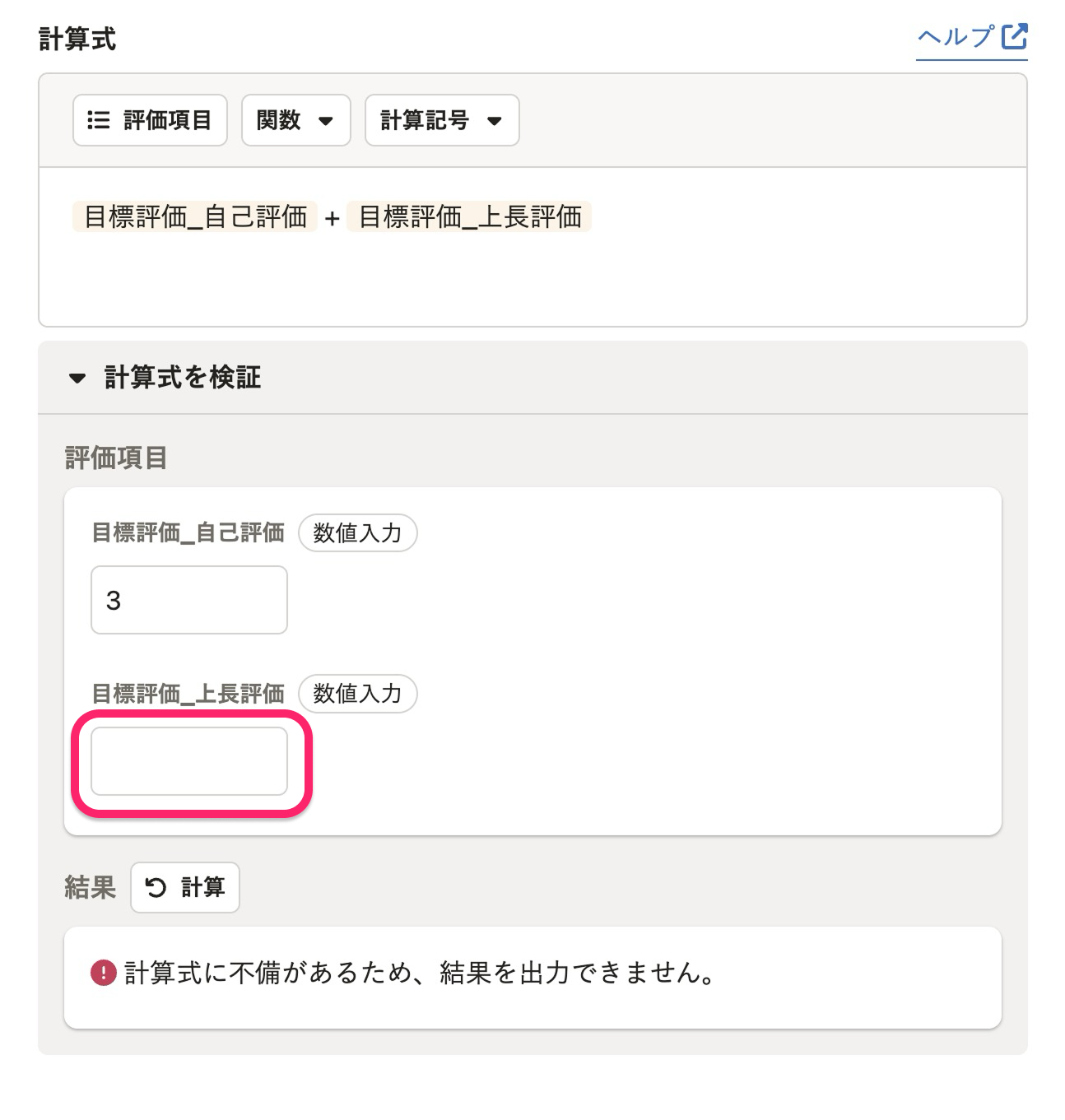
Task: Click the 数値入力 tag beside 上長評価
Action: (x=358, y=694)
